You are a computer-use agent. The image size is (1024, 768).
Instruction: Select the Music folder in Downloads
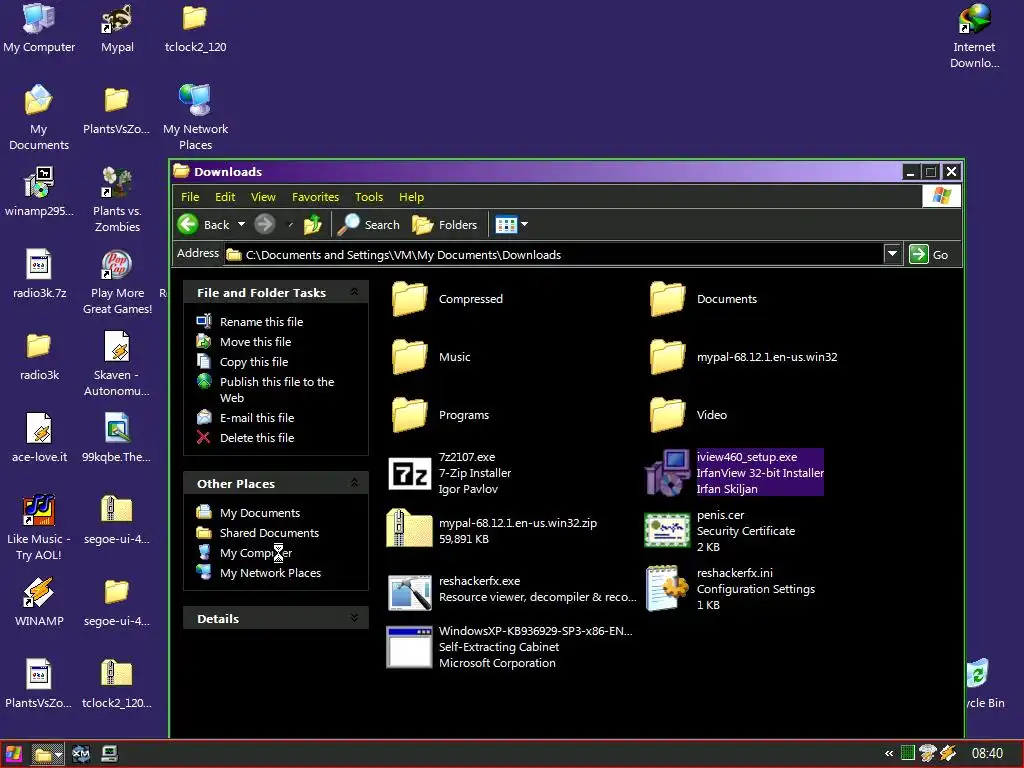point(431,357)
